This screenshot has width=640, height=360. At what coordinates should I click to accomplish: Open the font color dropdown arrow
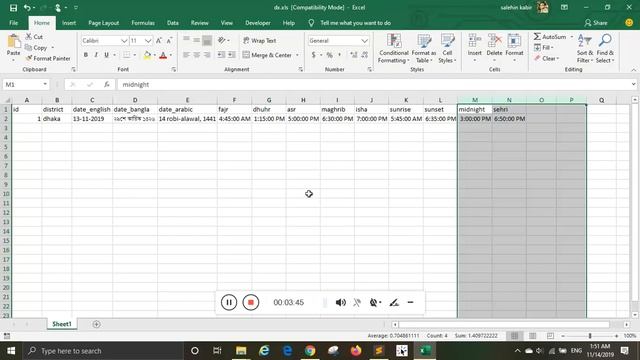coord(171,55)
